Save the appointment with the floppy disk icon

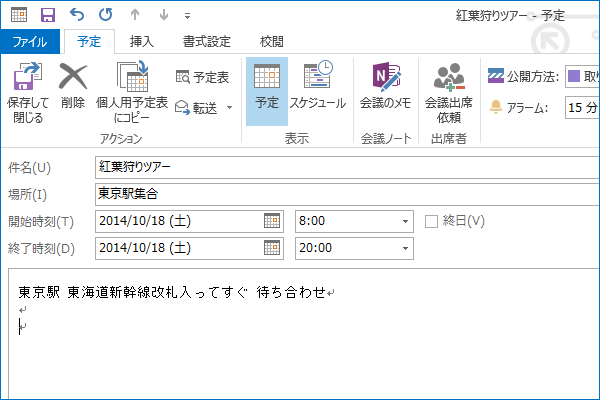tap(48, 15)
